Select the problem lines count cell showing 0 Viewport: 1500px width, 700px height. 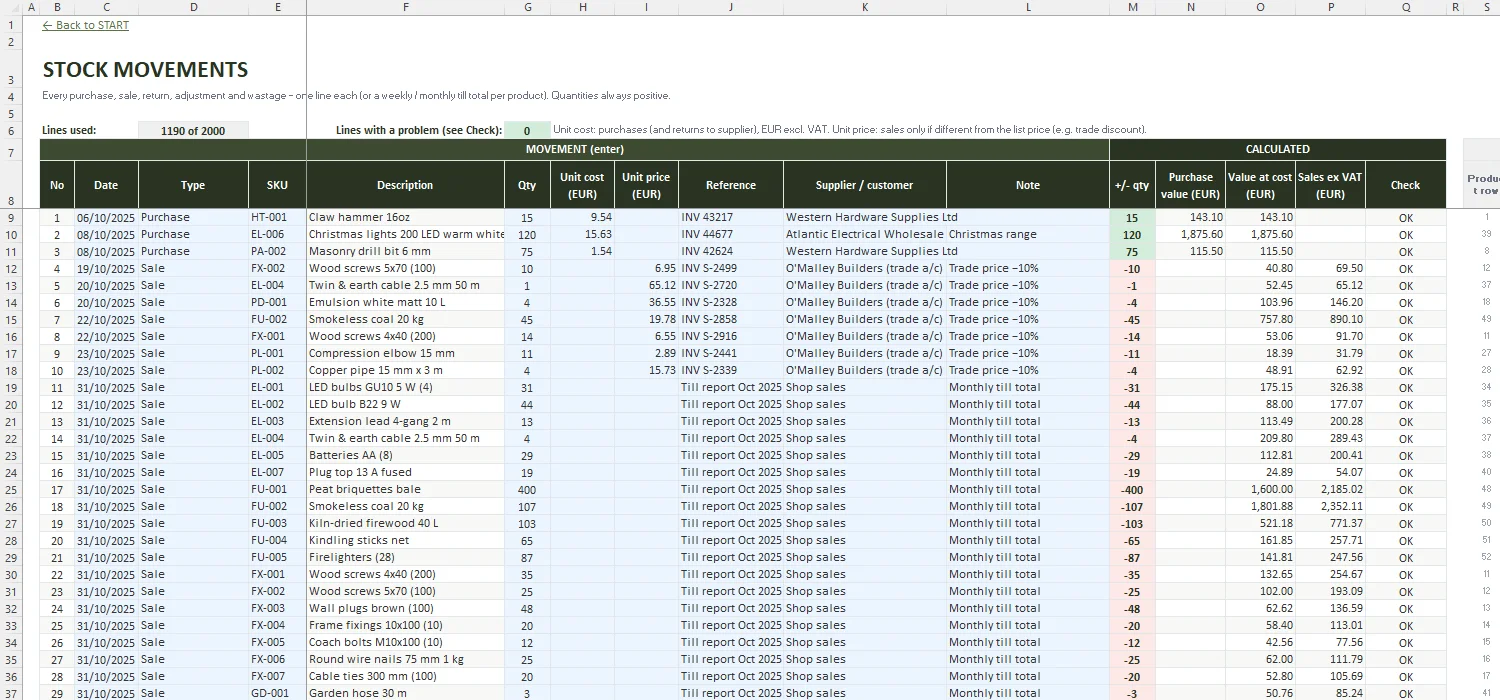click(527, 130)
